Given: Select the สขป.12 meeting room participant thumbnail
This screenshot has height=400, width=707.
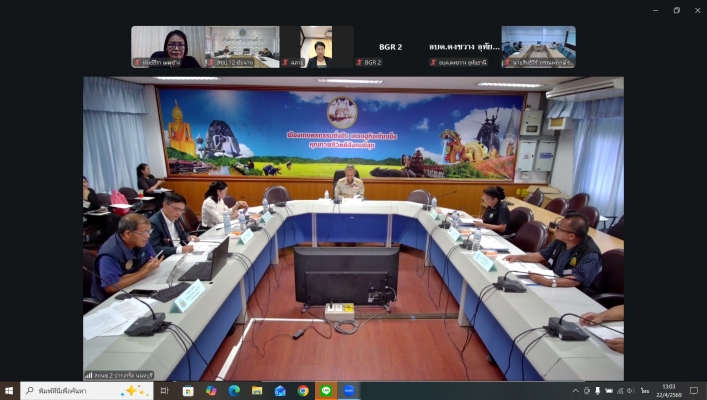Looking at the screenshot, I should (242, 47).
